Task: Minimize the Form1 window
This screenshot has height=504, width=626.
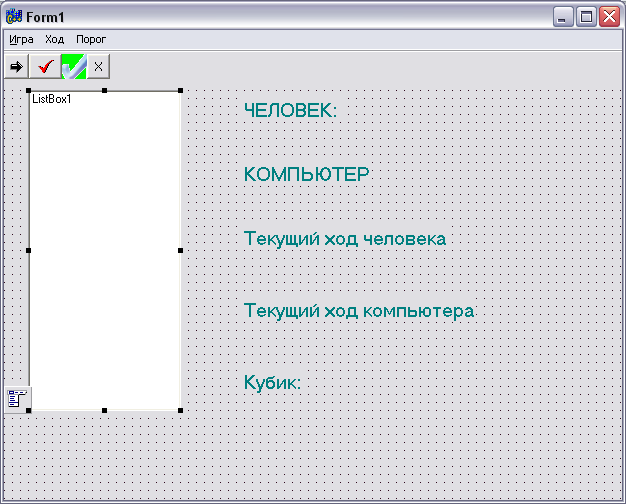Action: [563, 17]
